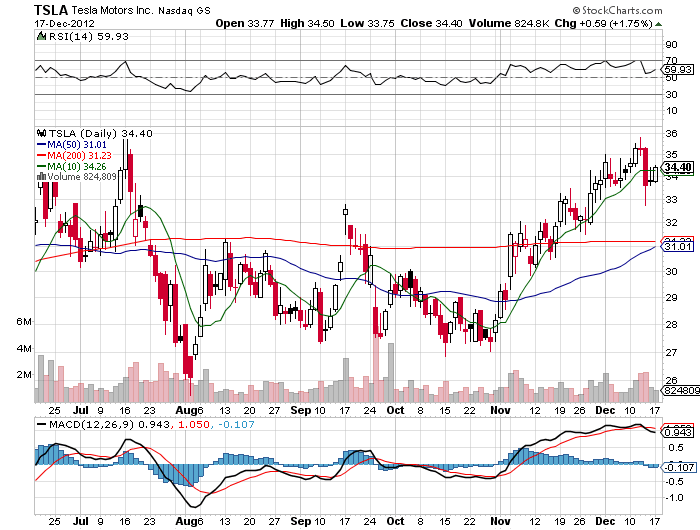Image resolution: width=700 pixels, height=530 pixels.
Task: Click the green MA(10) legend line
Action: tap(41, 166)
